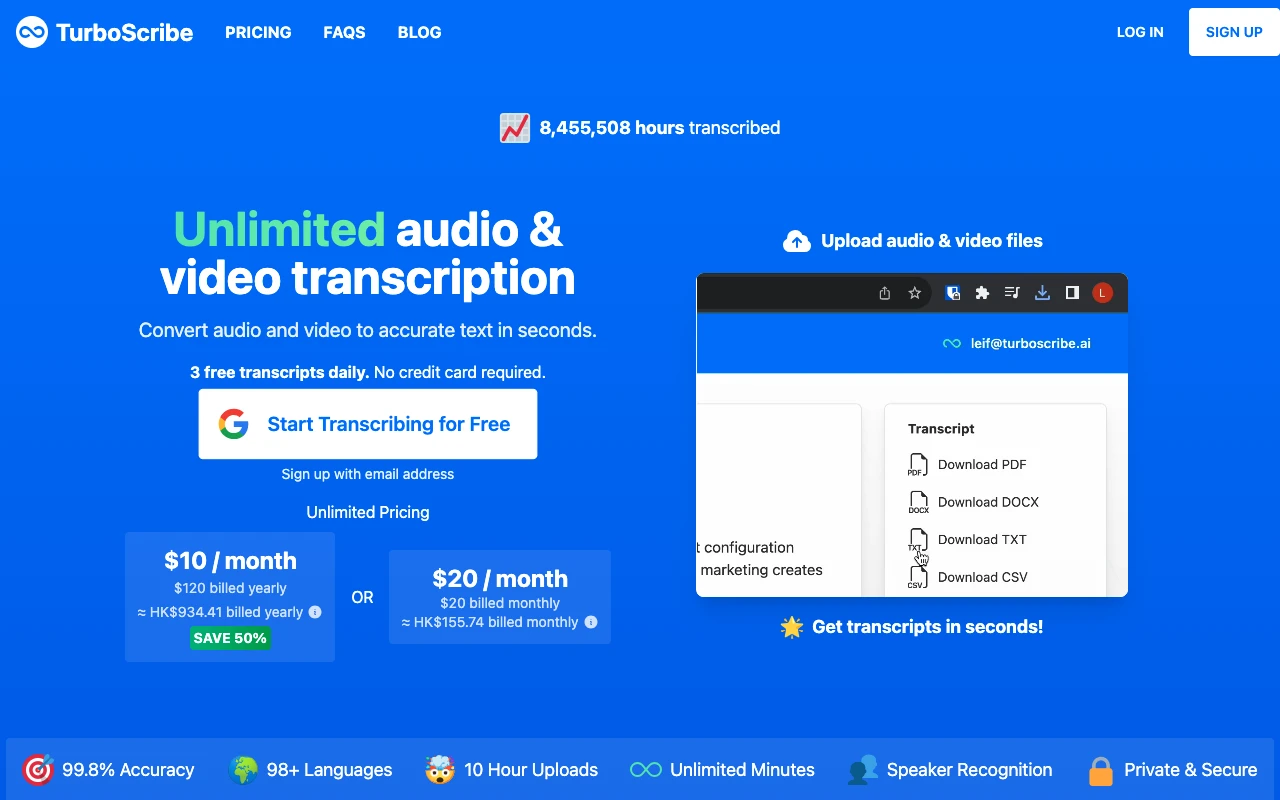The image size is (1280, 800).
Task: Click the LOG IN link
Action: [1140, 31]
